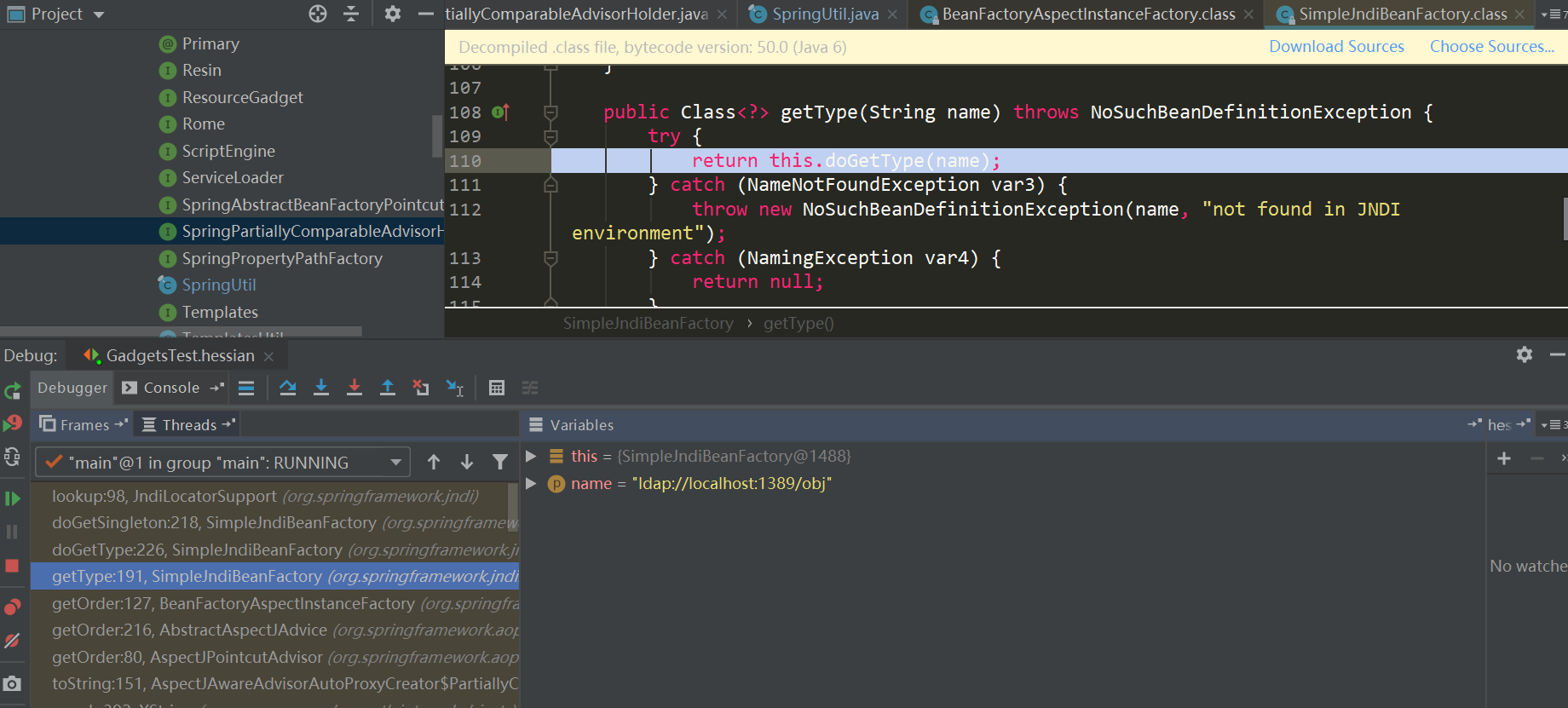Expand the 'this' variable node

[531, 457]
